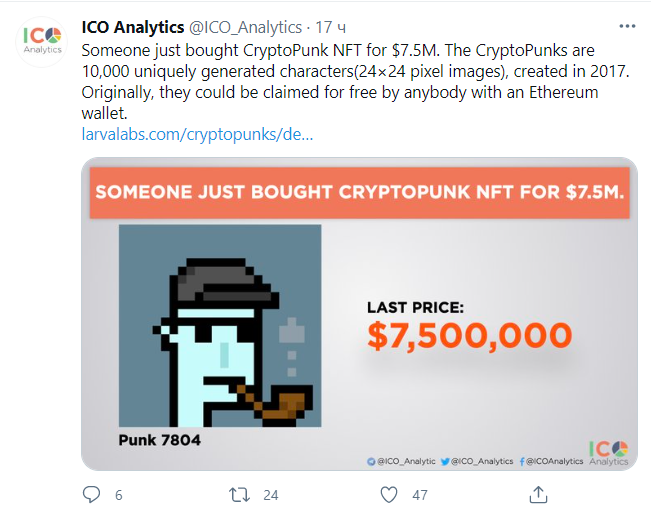Click the ICO Analytics logo in image corner
This screenshot has height=515, width=651.
coord(608,453)
